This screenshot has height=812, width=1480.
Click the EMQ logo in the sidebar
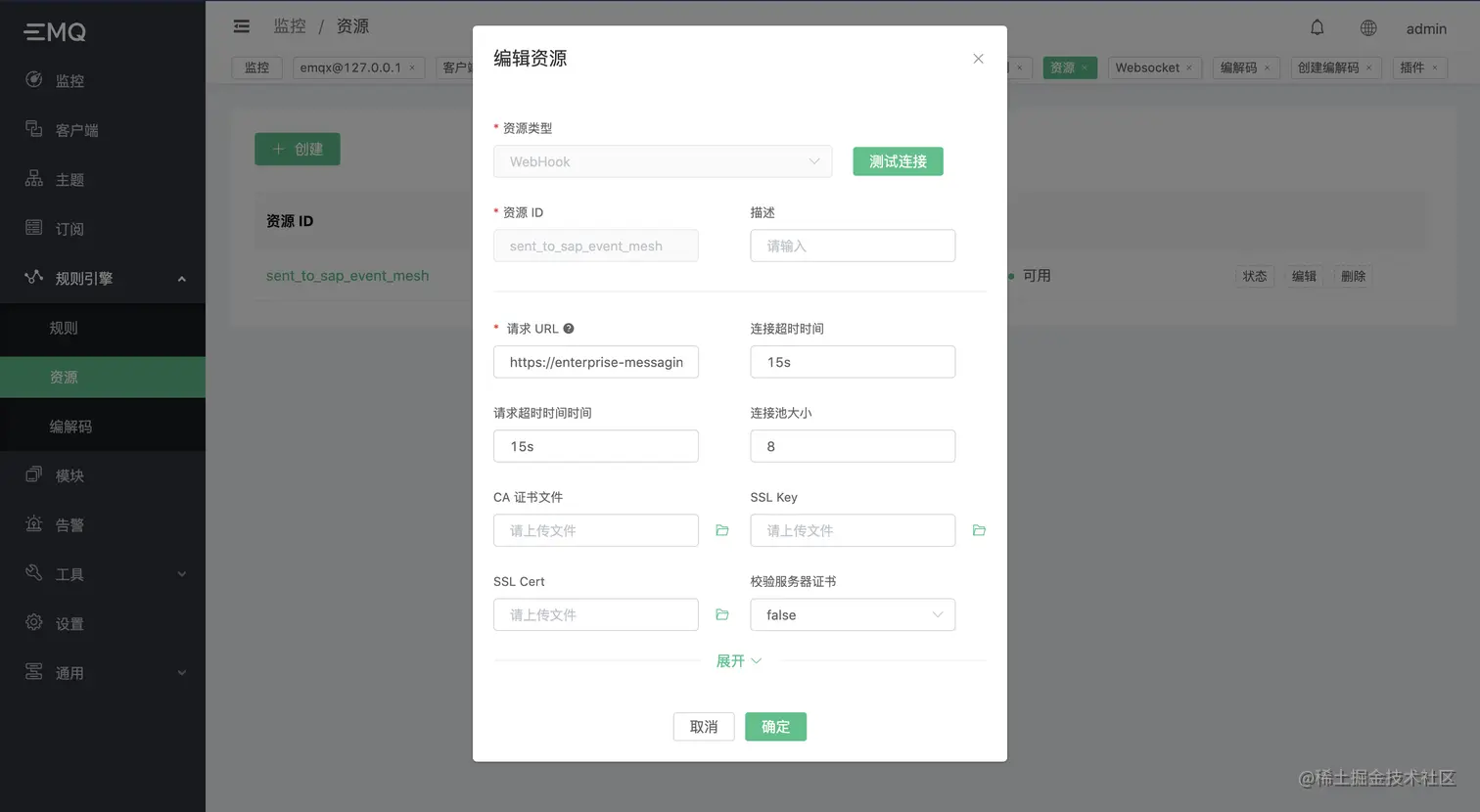(x=55, y=32)
